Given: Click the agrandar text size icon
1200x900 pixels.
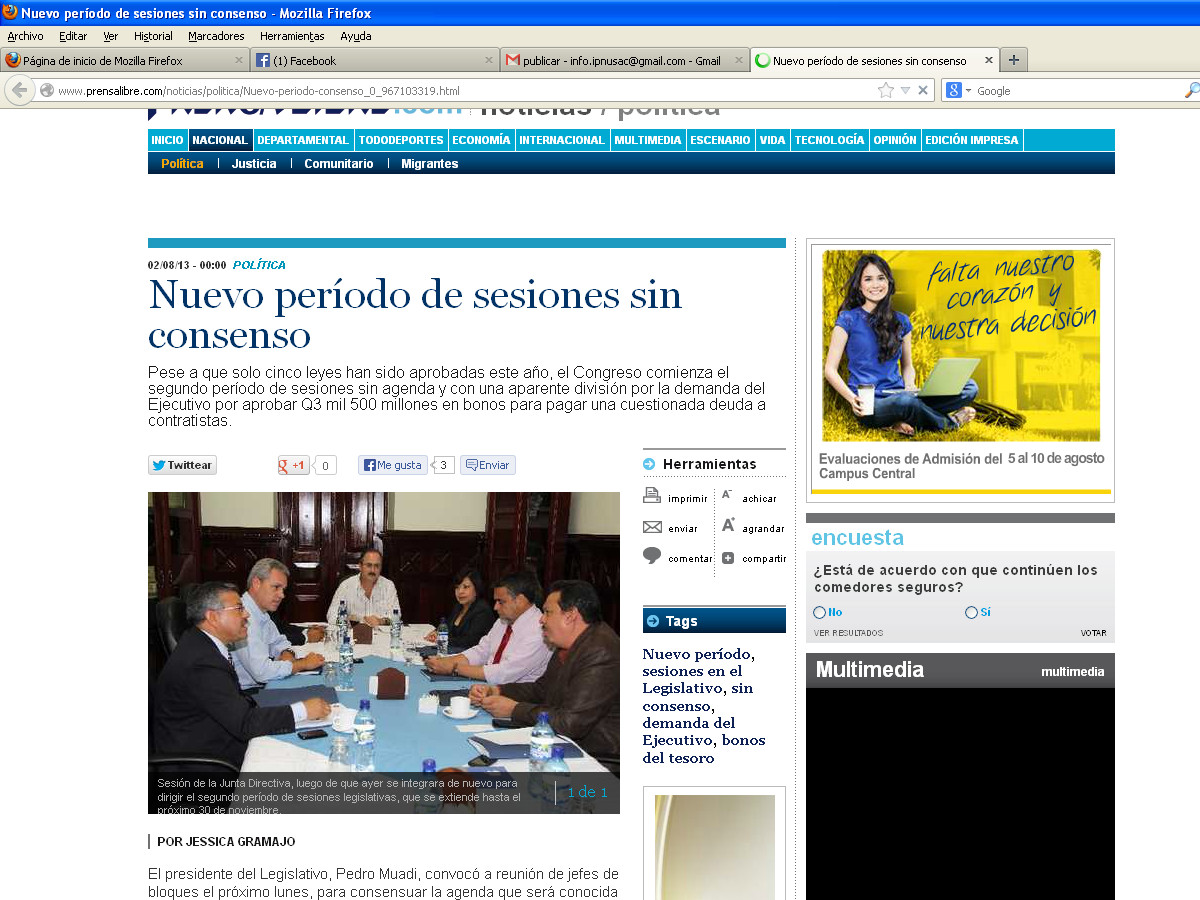Looking at the screenshot, I should 728,526.
